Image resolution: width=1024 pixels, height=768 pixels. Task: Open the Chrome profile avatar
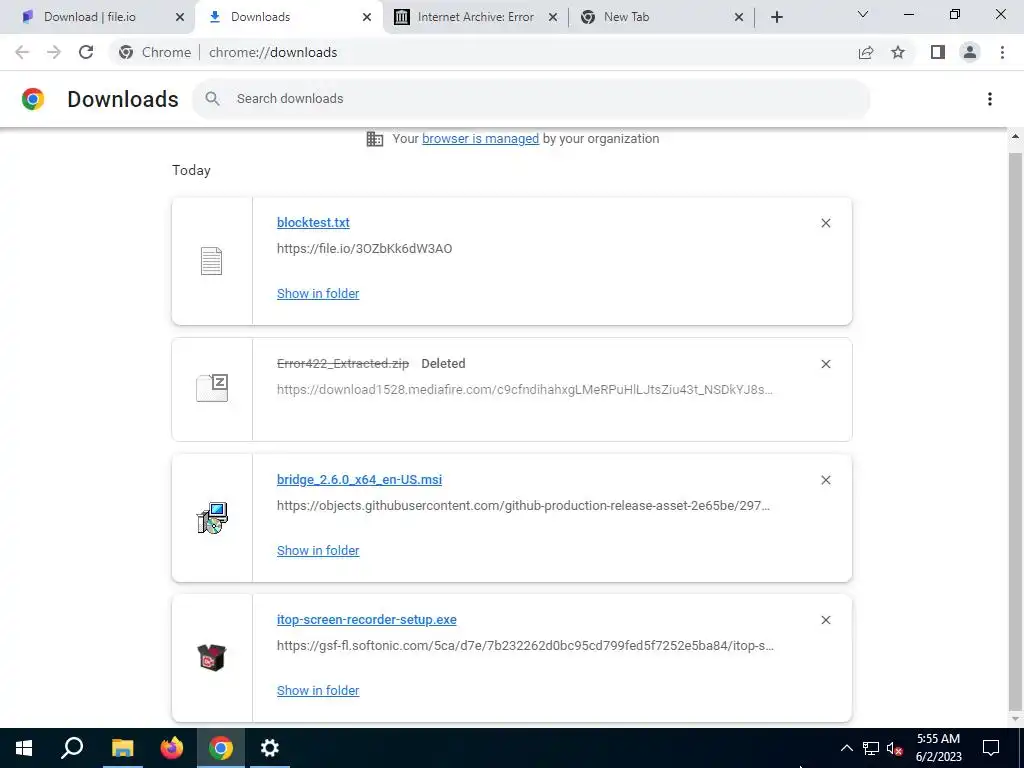coord(970,52)
